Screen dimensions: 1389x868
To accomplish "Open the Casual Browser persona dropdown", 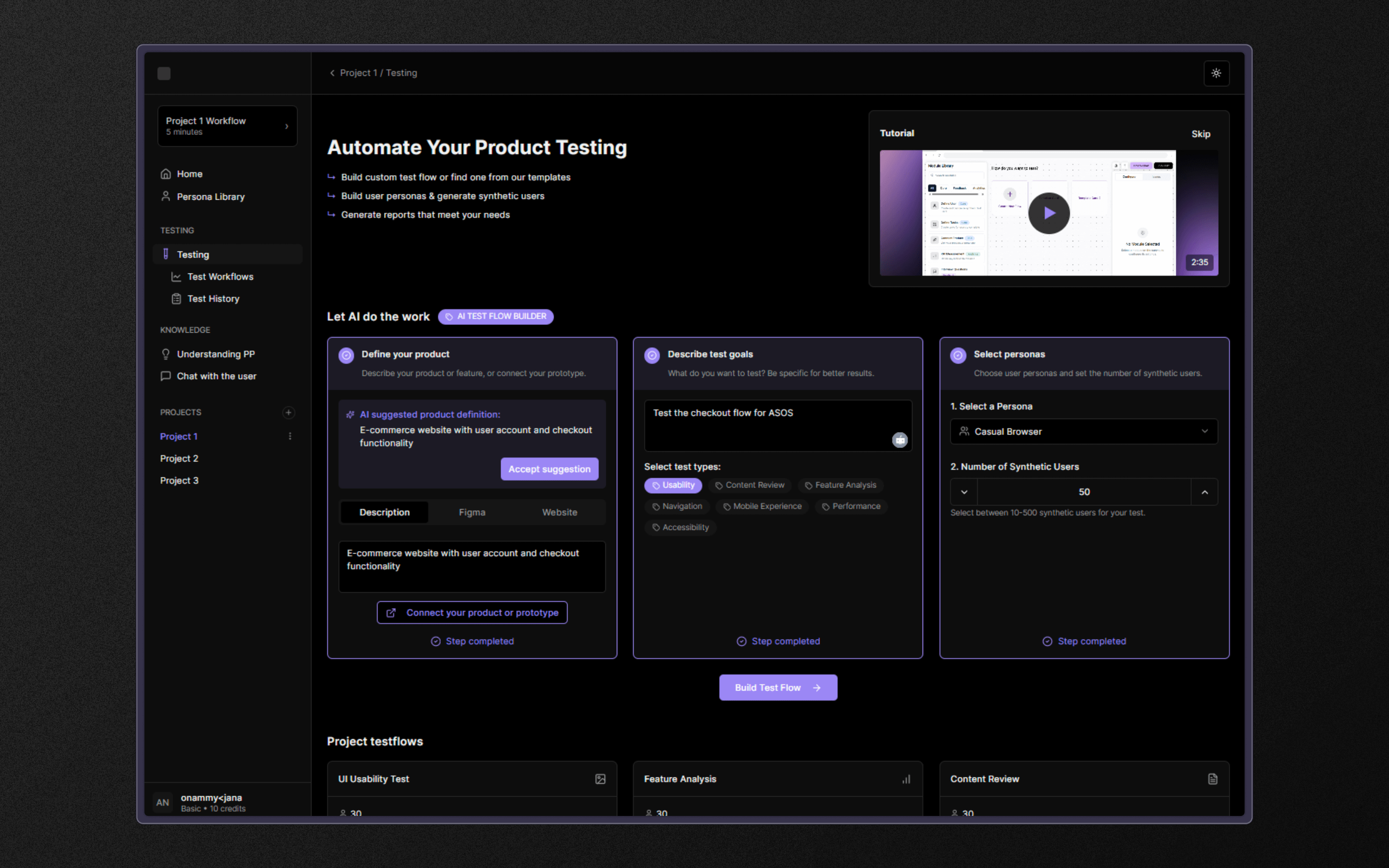I will coord(1084,431).
